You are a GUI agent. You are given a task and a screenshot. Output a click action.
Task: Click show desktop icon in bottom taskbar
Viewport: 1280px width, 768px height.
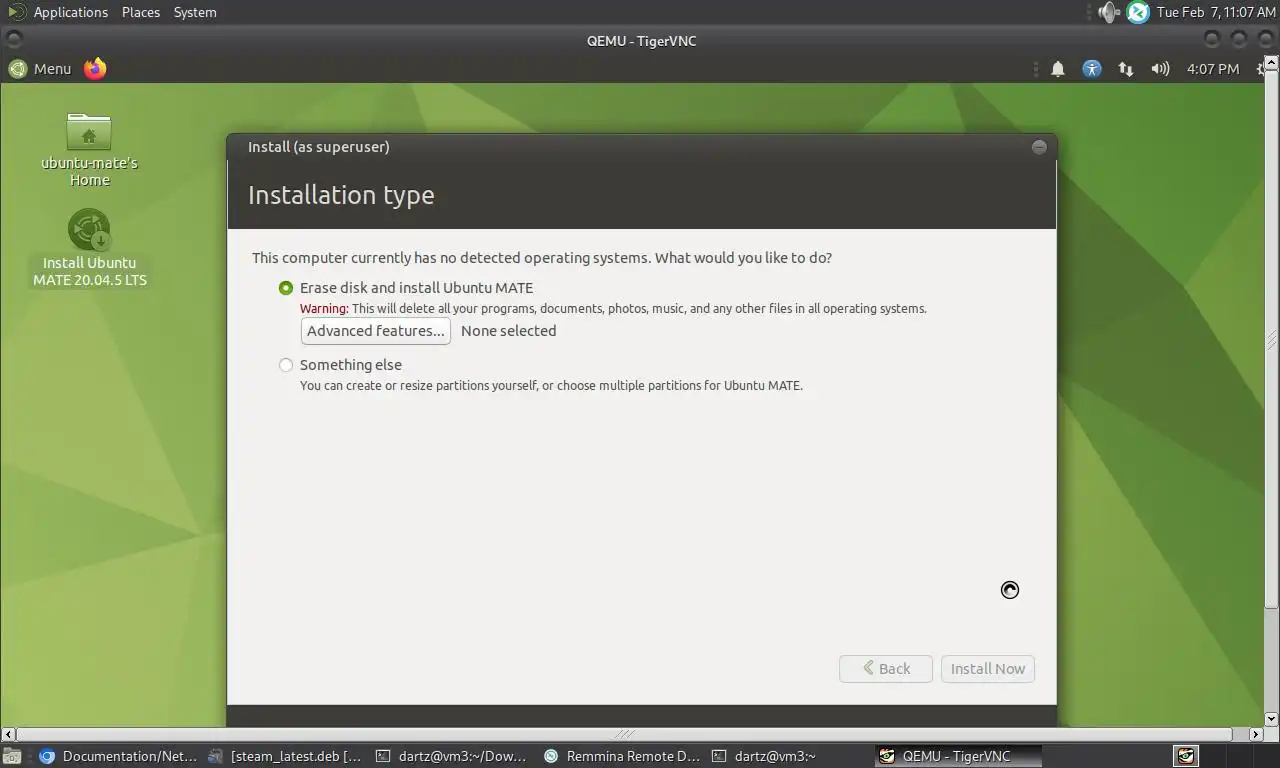pyautogui.click(x=12, y=756)
